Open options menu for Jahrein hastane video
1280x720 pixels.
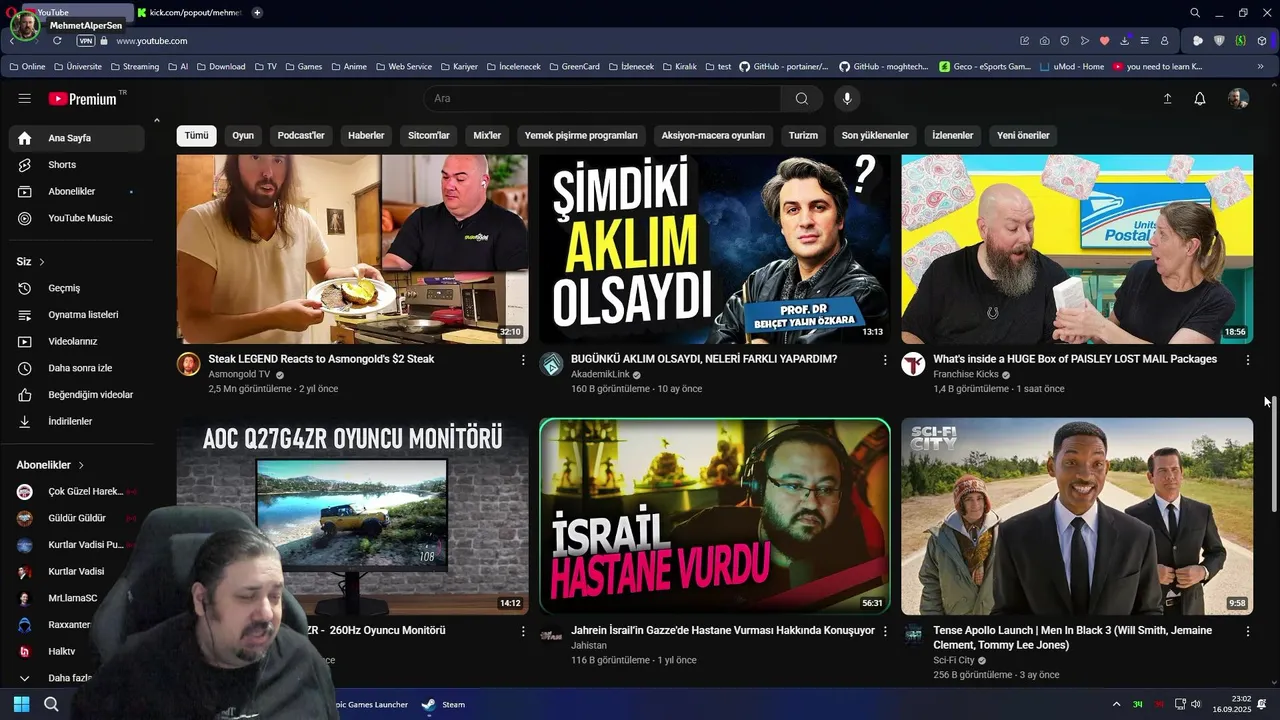click(885, 632)
